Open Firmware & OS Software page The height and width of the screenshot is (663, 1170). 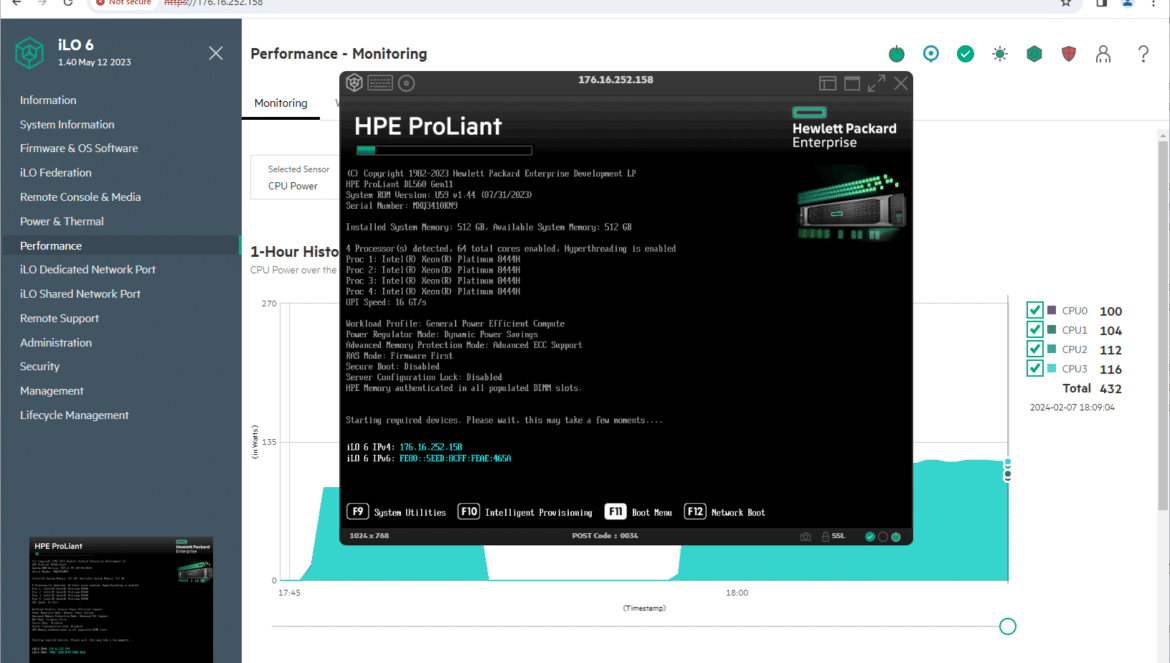[x=79, y=148]
